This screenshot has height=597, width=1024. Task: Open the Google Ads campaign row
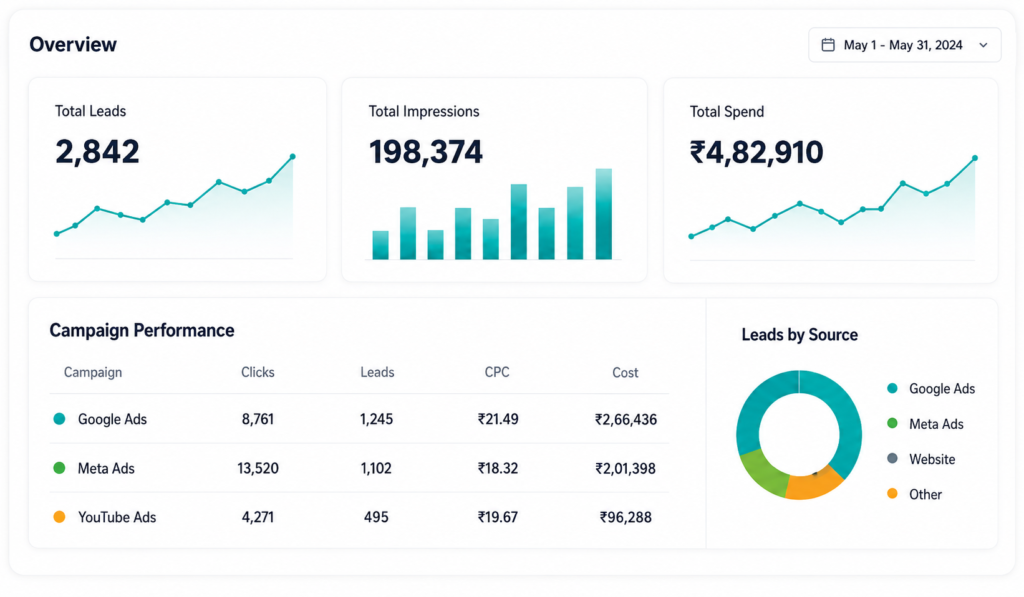click(359, 419)
